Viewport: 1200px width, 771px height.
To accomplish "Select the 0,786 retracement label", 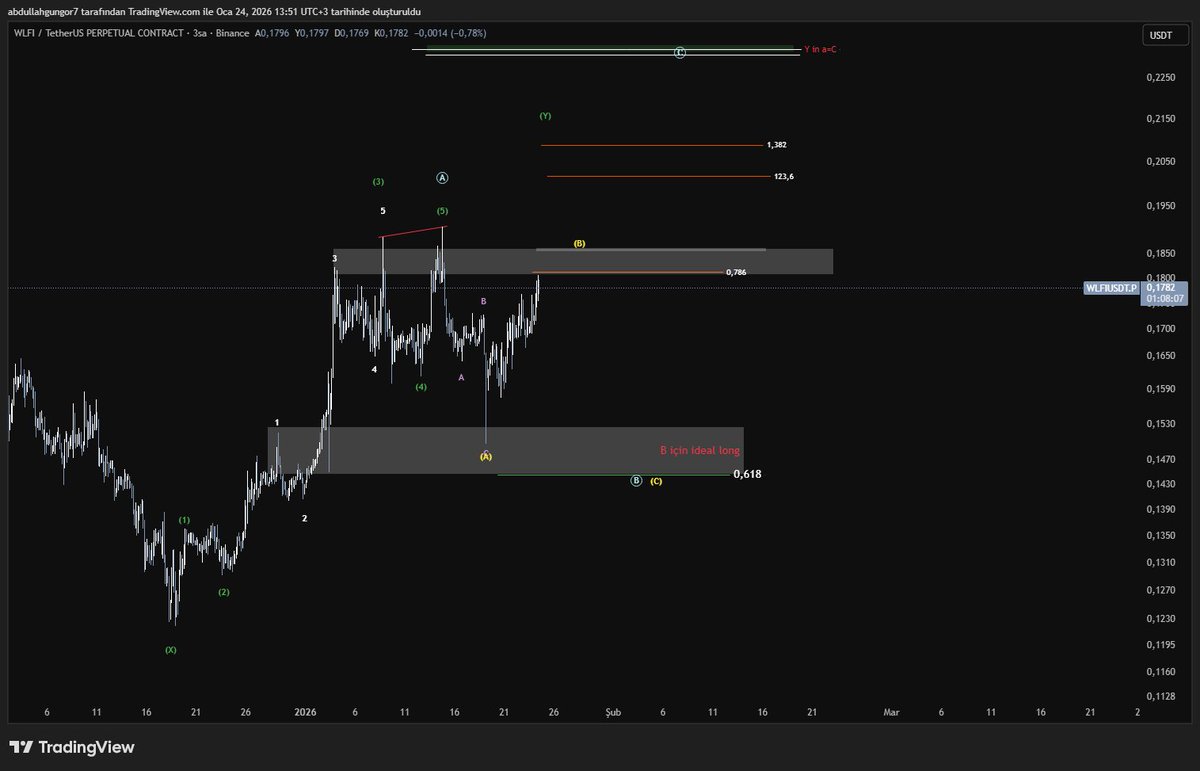I will [736, 272].
